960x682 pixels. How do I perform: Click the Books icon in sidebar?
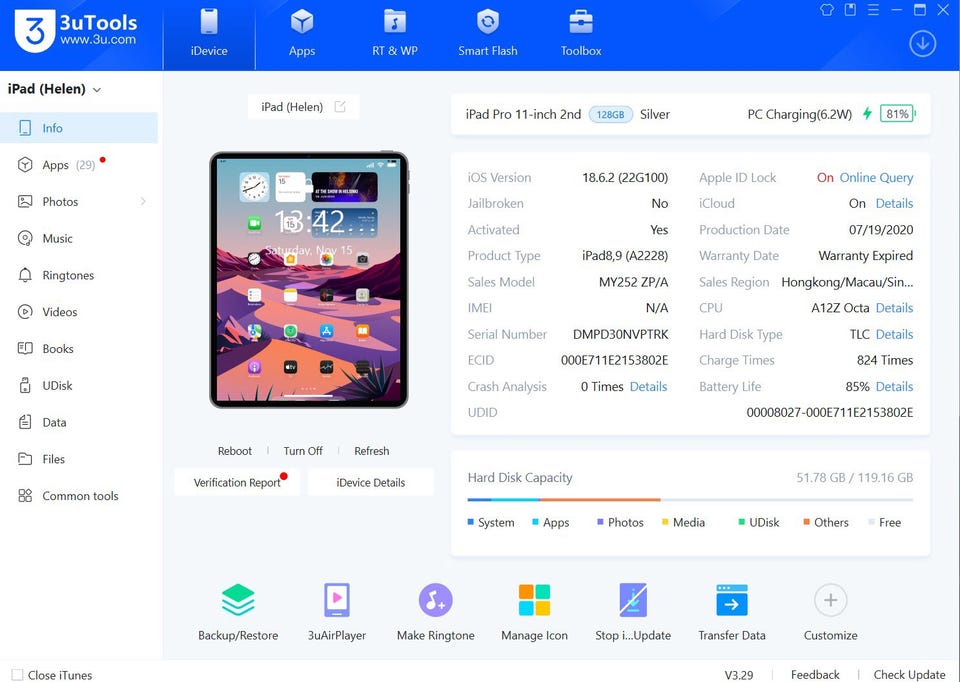pos(25,348)
